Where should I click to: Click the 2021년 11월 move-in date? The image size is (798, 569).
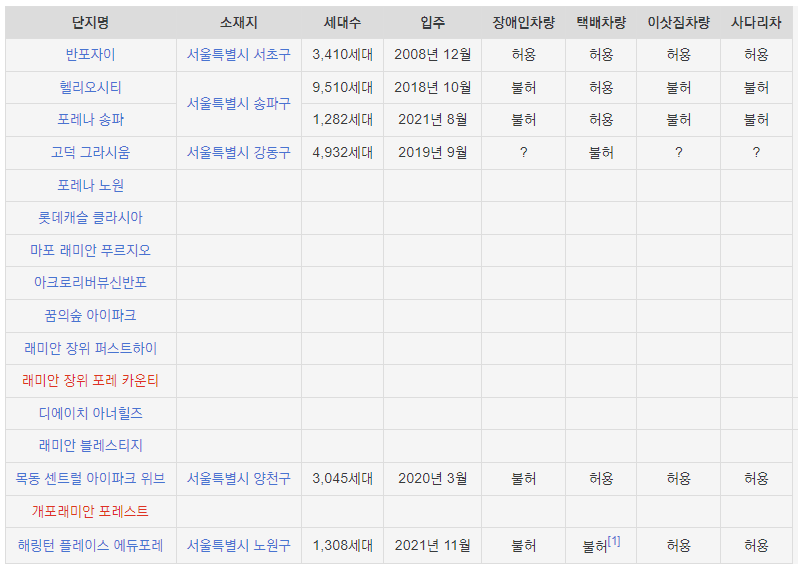[x=433, y=546]
